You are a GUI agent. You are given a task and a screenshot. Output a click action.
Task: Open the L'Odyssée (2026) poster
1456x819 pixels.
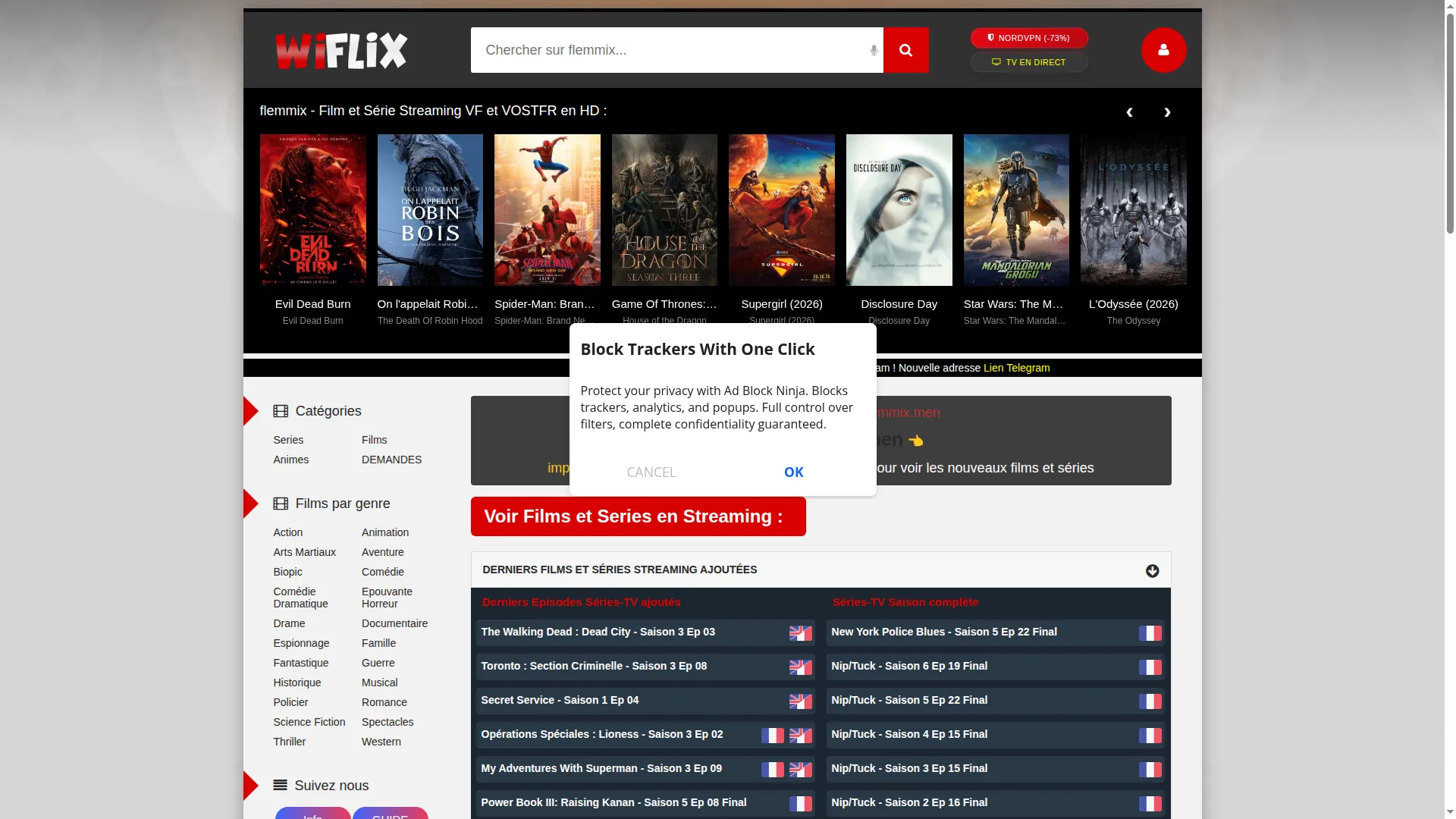coord(1133,210)
